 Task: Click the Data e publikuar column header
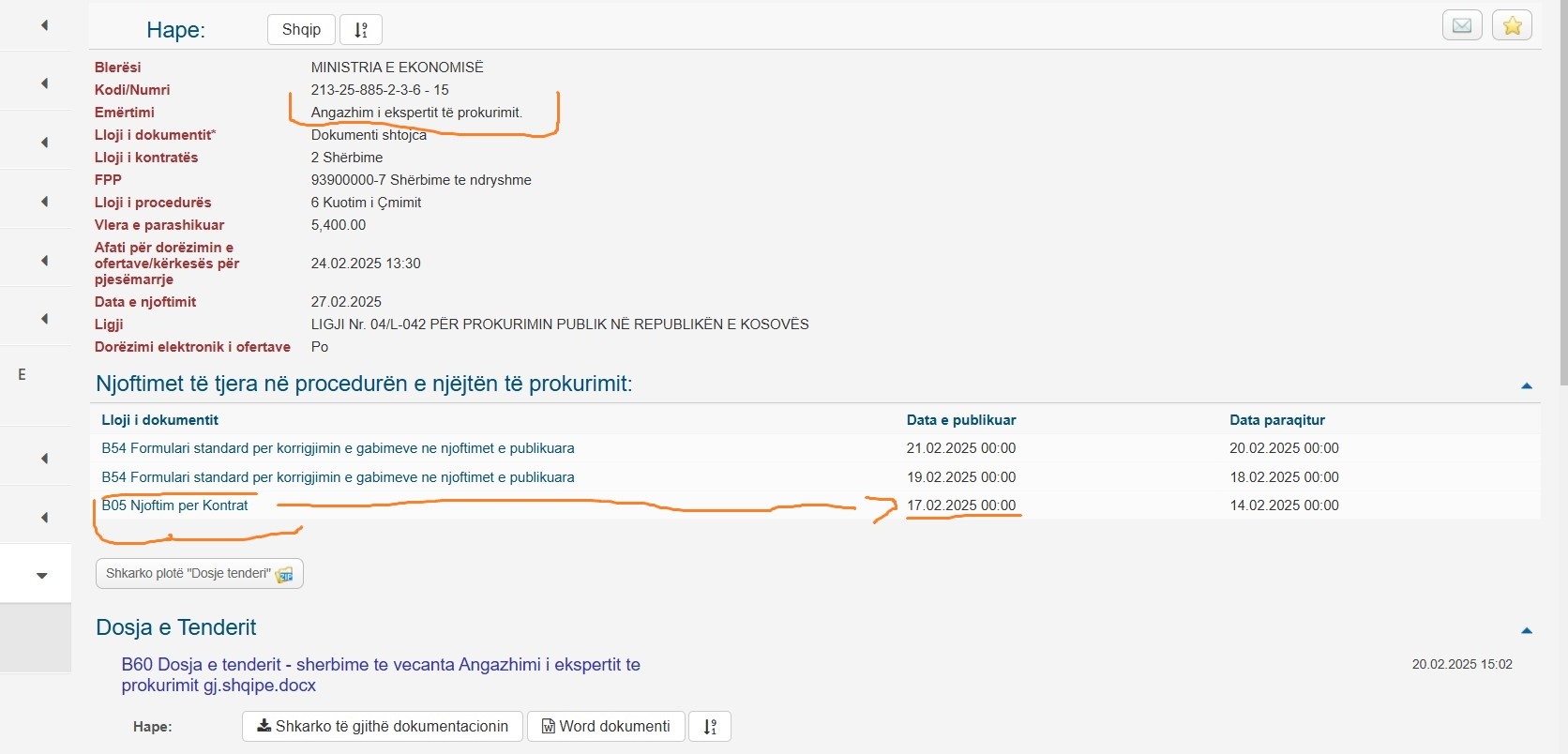click(960, 420)
